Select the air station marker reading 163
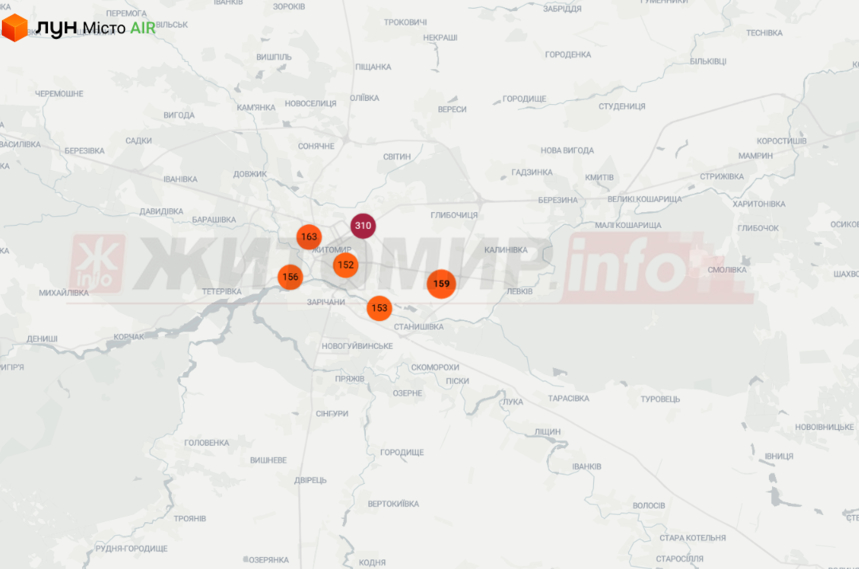Screen dimensions: 859x569 pos(309,237)
